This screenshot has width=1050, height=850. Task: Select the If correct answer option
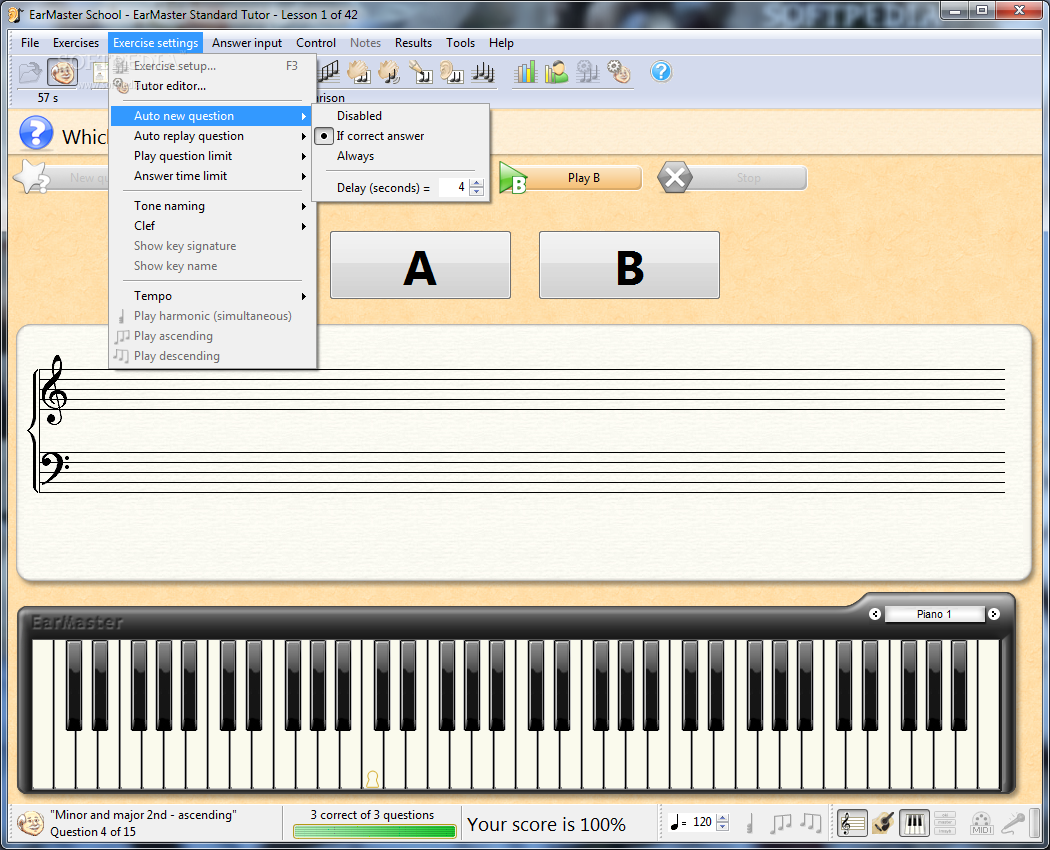[x=380, y=136]
